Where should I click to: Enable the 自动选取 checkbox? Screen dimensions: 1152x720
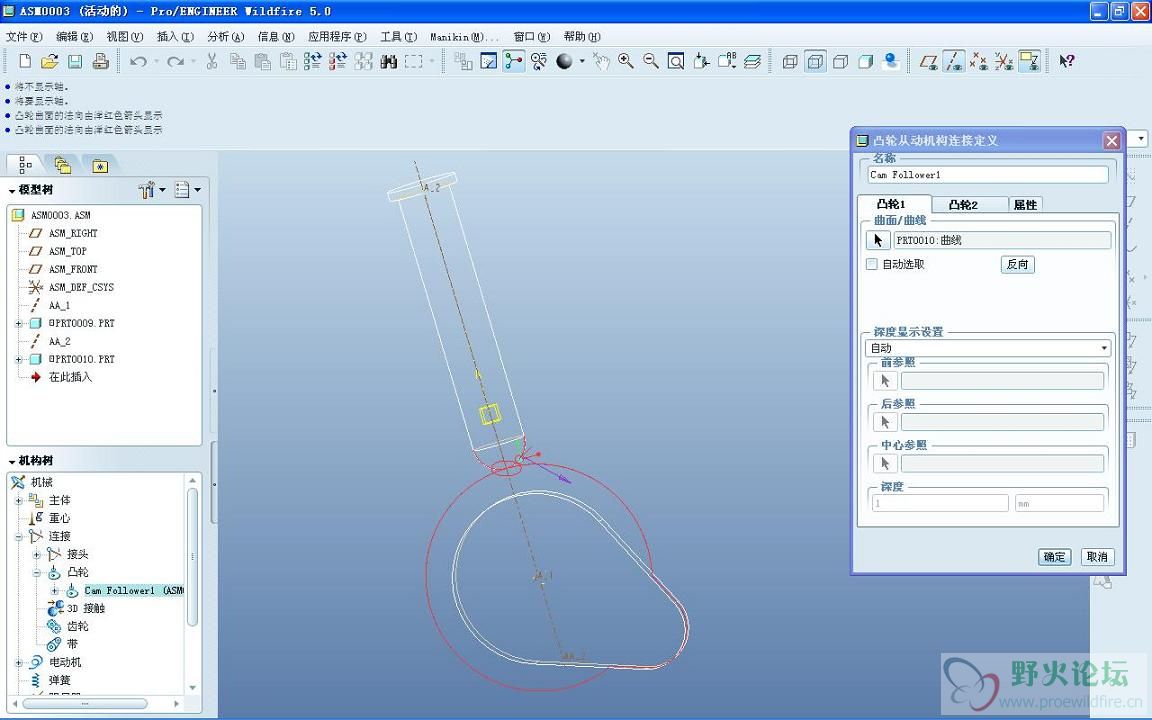click(x=872, y=264)
